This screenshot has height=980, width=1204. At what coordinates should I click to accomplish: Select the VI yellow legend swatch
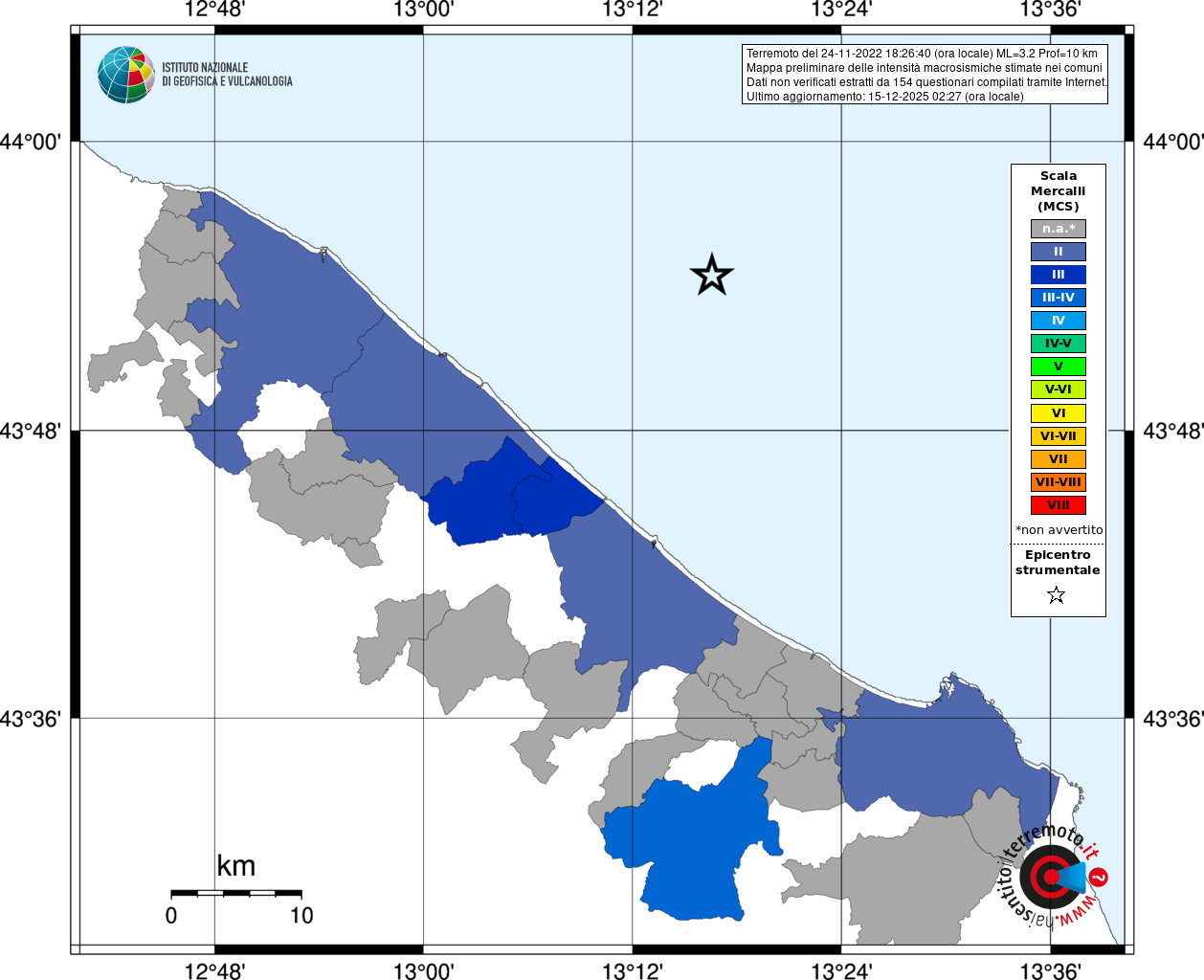click(x=1059, y=413)
